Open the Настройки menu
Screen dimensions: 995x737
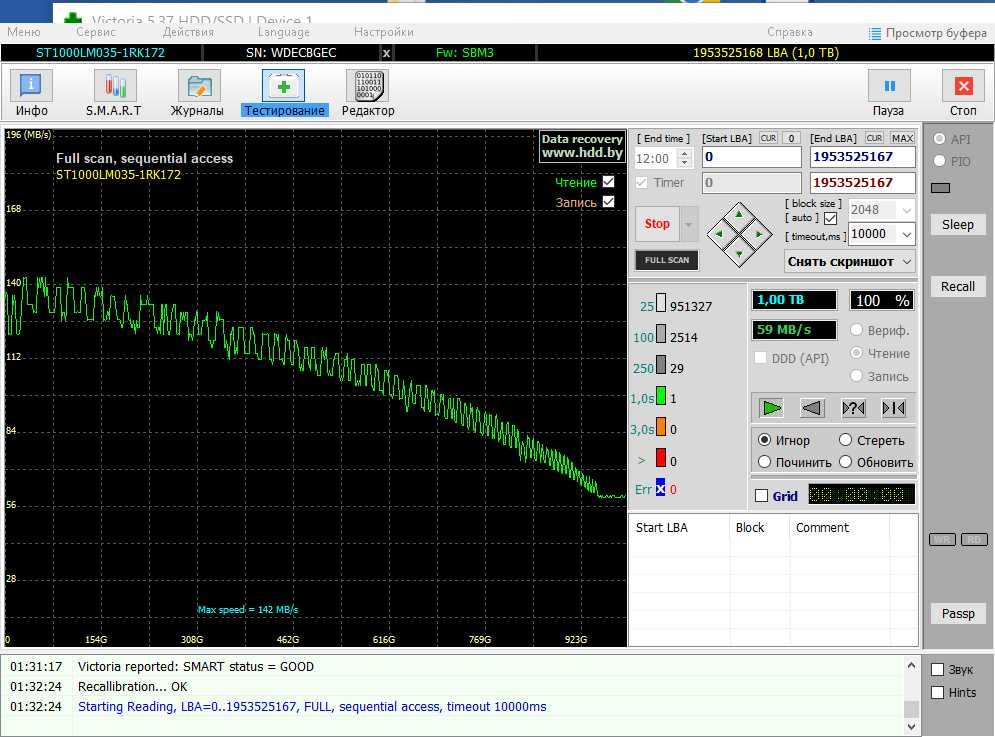(x=384, y=32)
